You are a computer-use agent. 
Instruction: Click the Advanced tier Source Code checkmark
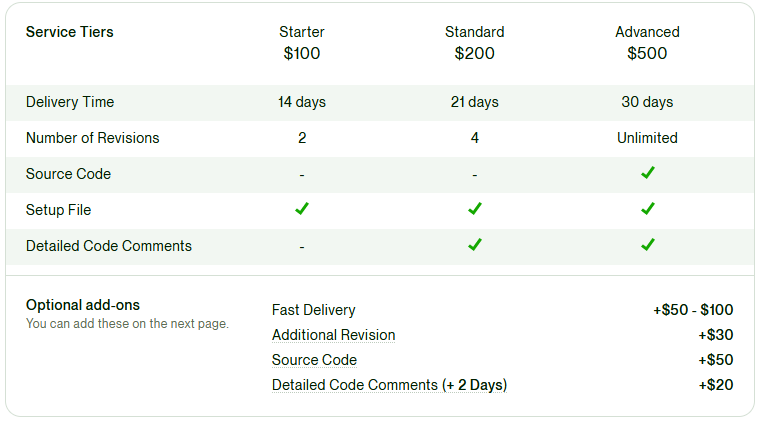[x=647, y=173]
